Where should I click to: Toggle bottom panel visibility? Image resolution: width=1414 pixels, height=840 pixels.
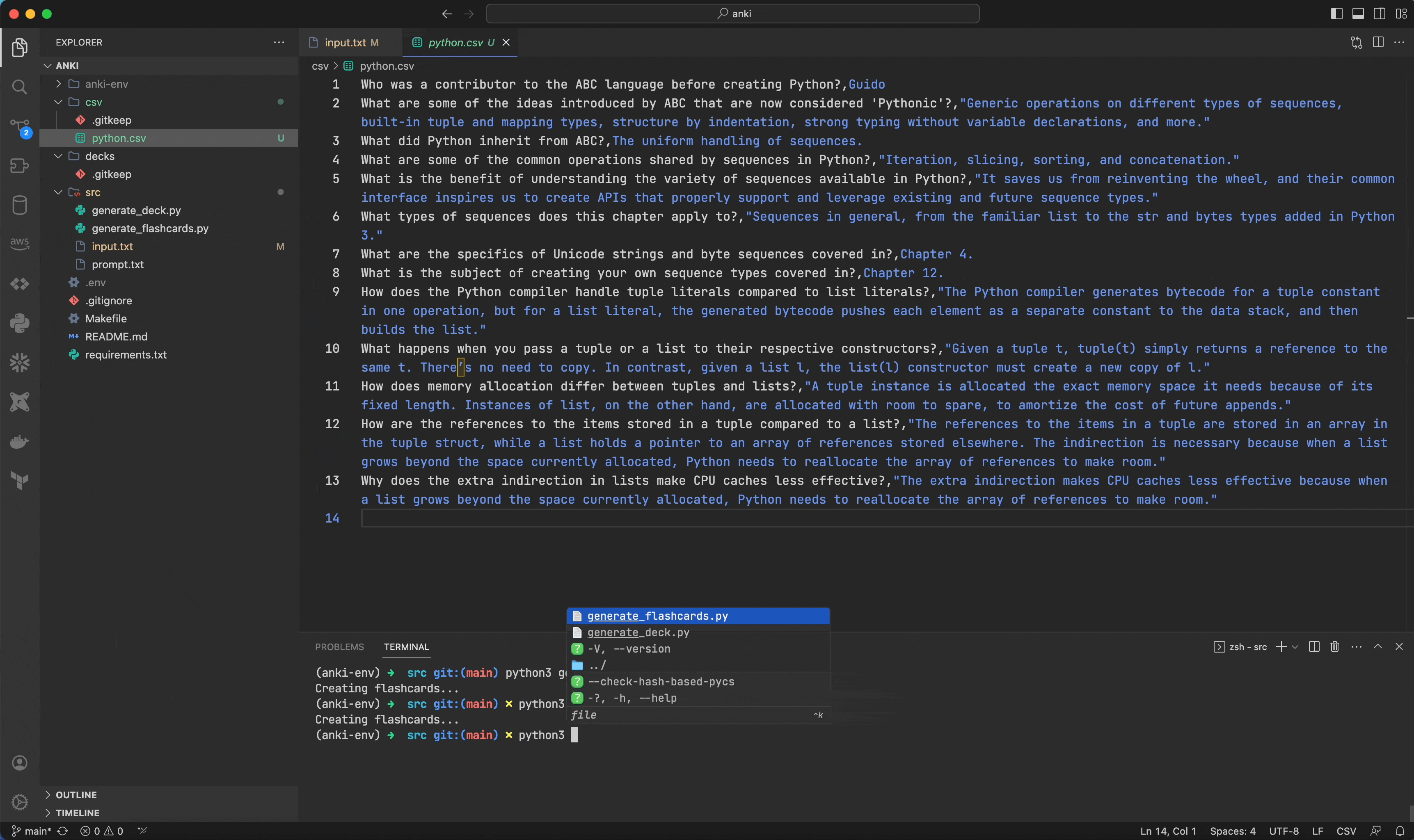tap(1358, 14)
